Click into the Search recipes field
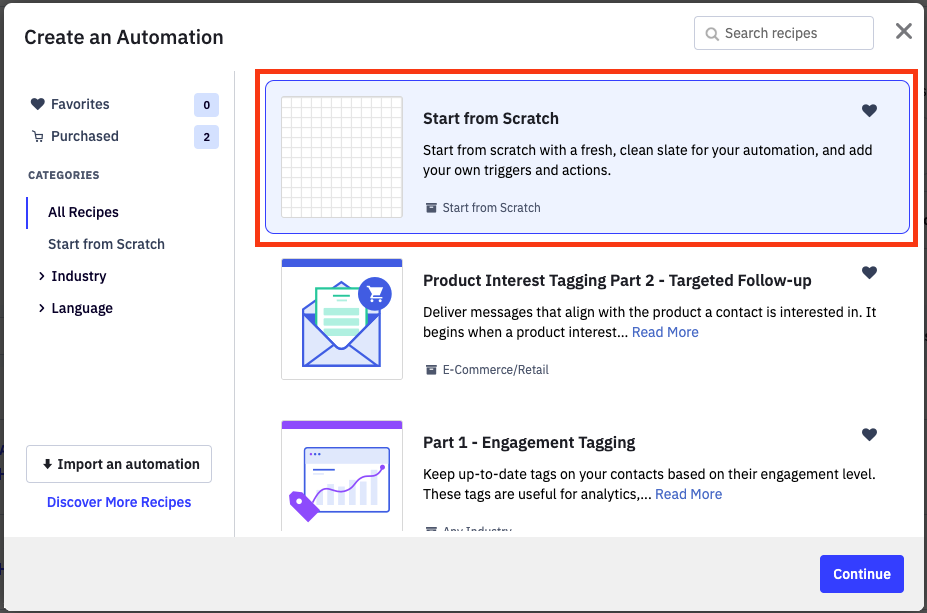The height and width of the screenshot is (613, 927). 790,33
